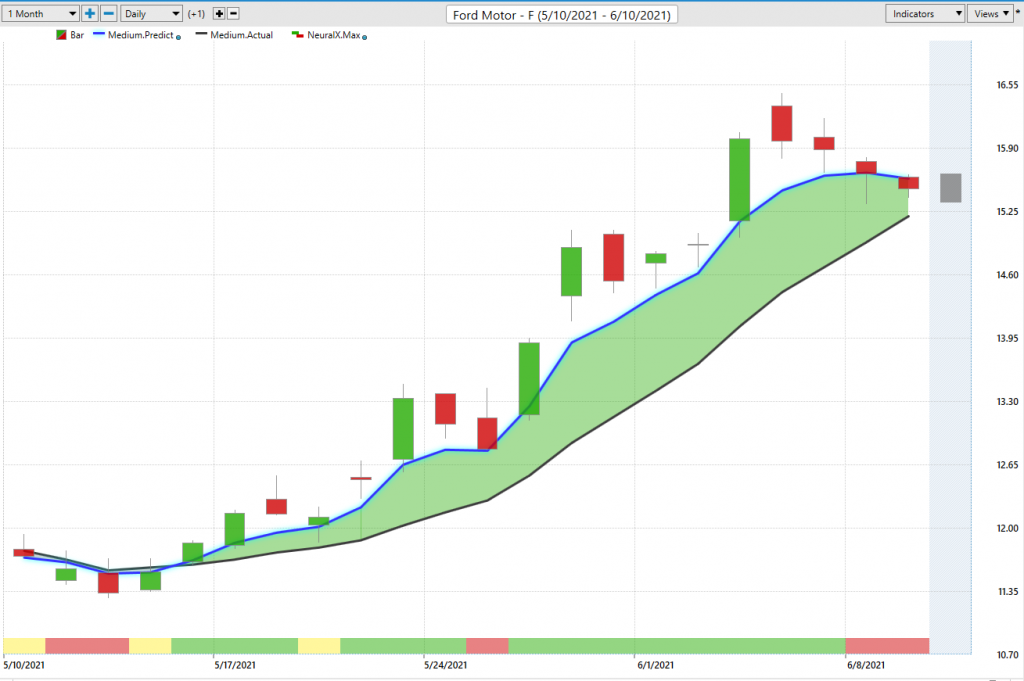The height and width of the screenshot is (681, 1024).
Task: Click the 15.25 price axis label
Action: (x=1007, y=212)
